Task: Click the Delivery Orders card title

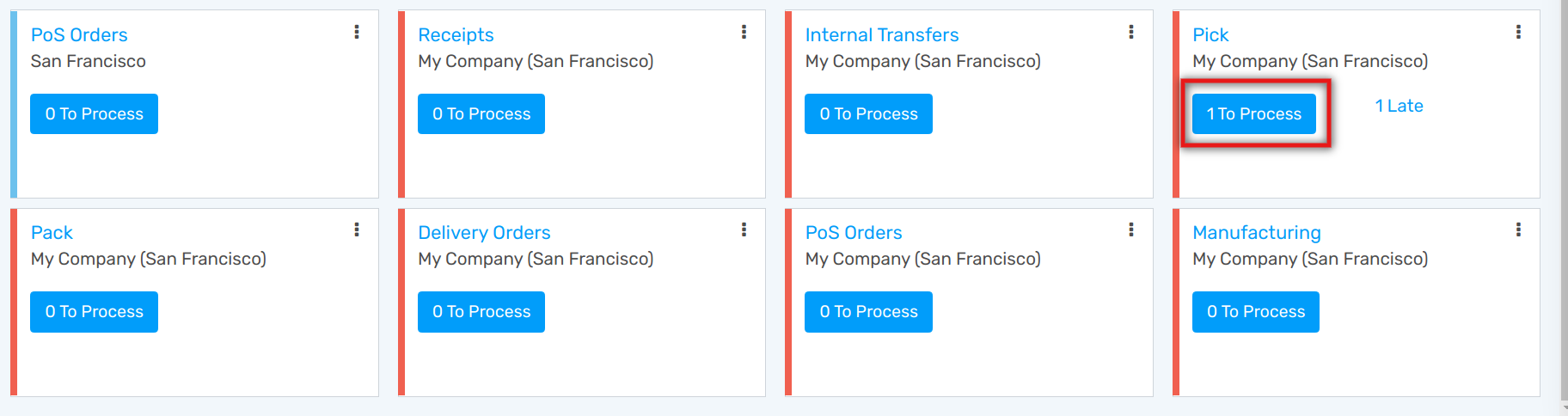Action: pos(484,233)
